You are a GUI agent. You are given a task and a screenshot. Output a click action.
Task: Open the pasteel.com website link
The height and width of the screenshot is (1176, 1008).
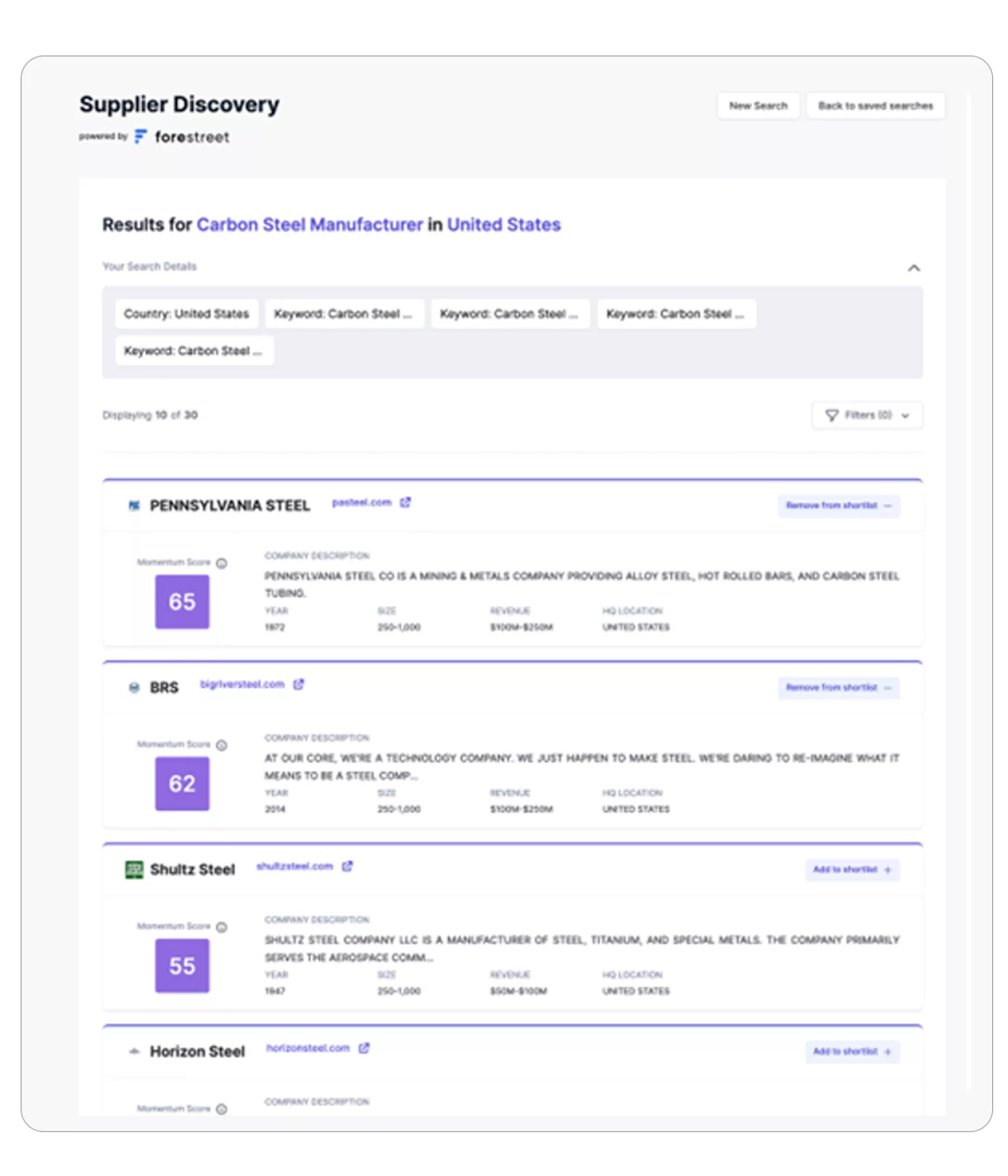362,503
